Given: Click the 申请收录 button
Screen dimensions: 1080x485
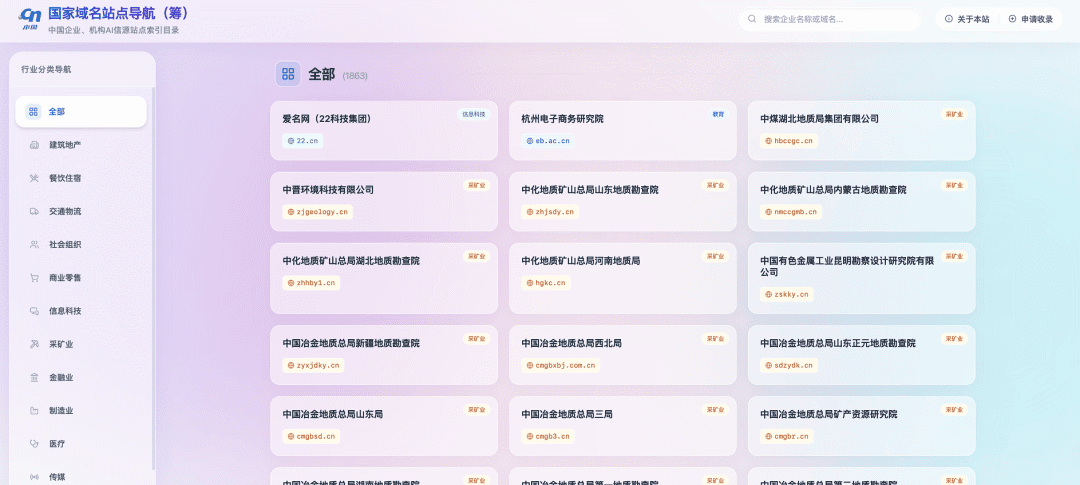Looking at the screenshot, I should [1030, 19].
